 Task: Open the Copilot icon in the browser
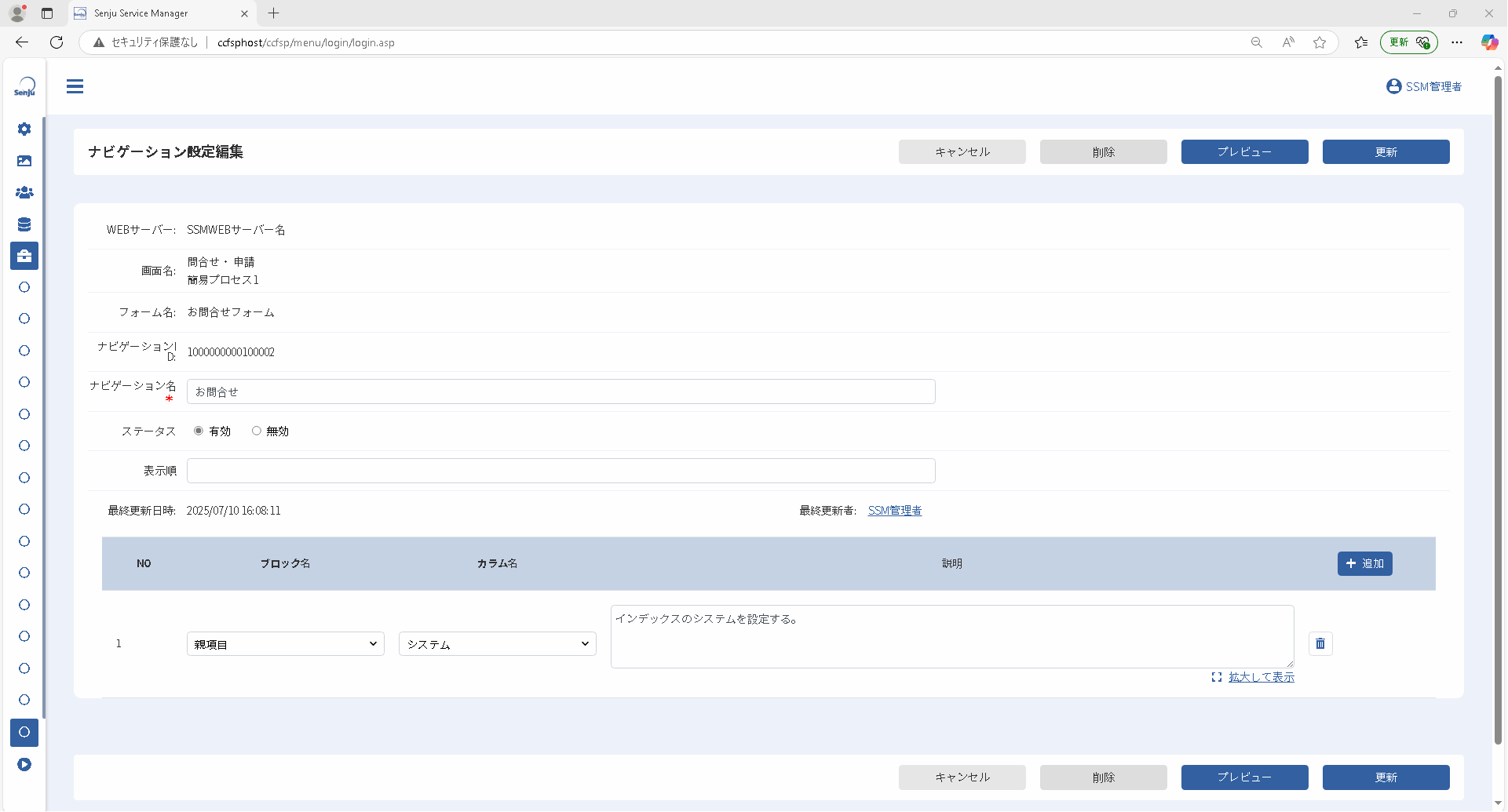tap(1489, 42)
